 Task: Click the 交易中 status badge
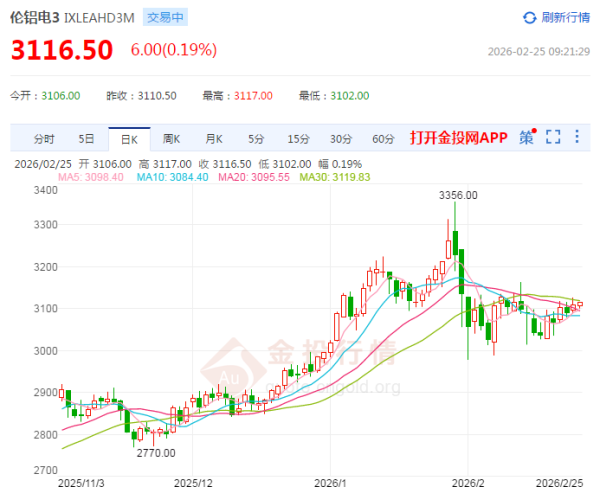point(165,18)
